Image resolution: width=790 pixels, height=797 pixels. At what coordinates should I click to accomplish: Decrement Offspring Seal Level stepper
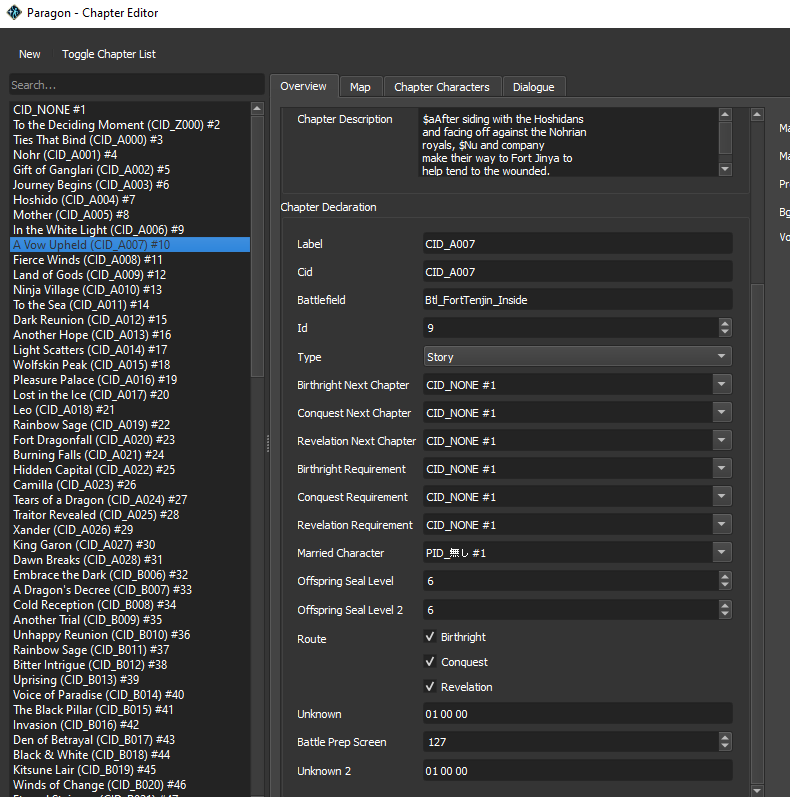pos(725,586)
